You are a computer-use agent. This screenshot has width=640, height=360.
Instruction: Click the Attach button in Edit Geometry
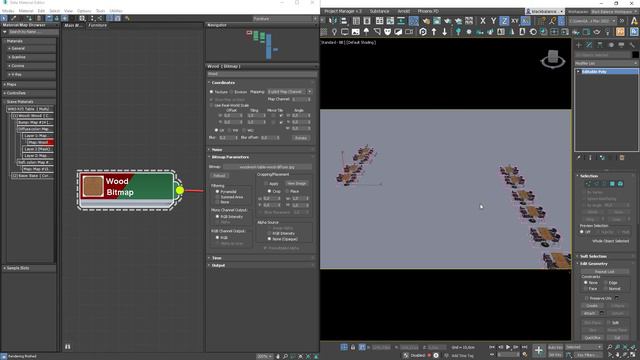click(589, 313)
